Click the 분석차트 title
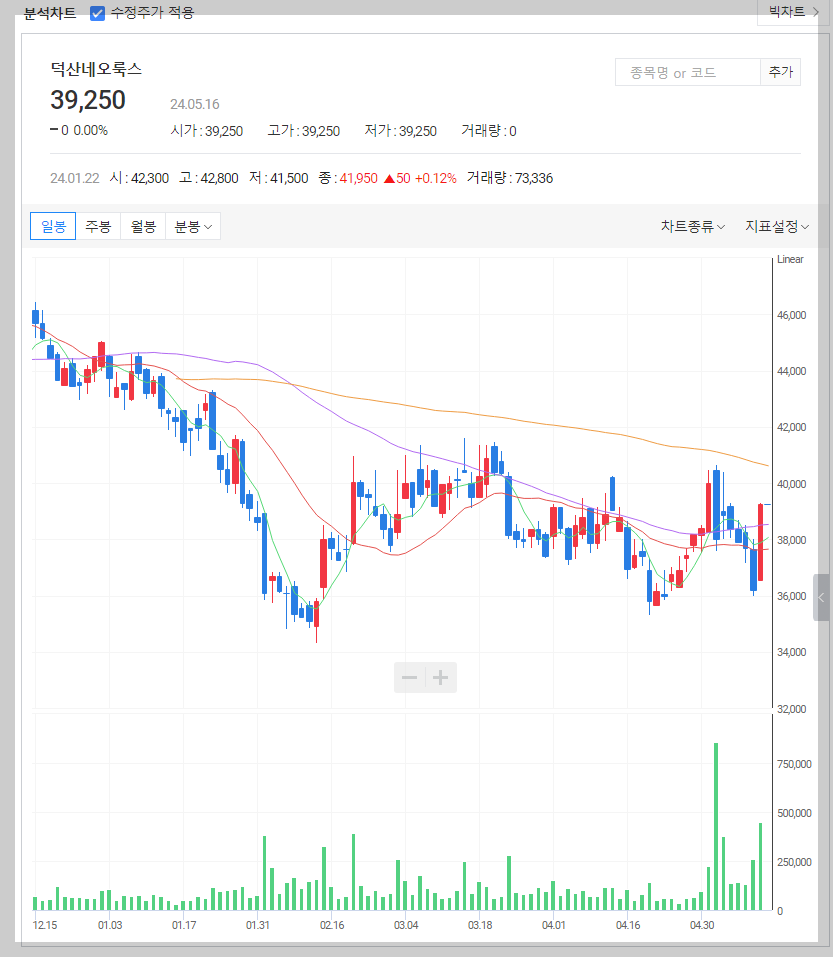Screen dimensions: 833x957 pos(50,13)
